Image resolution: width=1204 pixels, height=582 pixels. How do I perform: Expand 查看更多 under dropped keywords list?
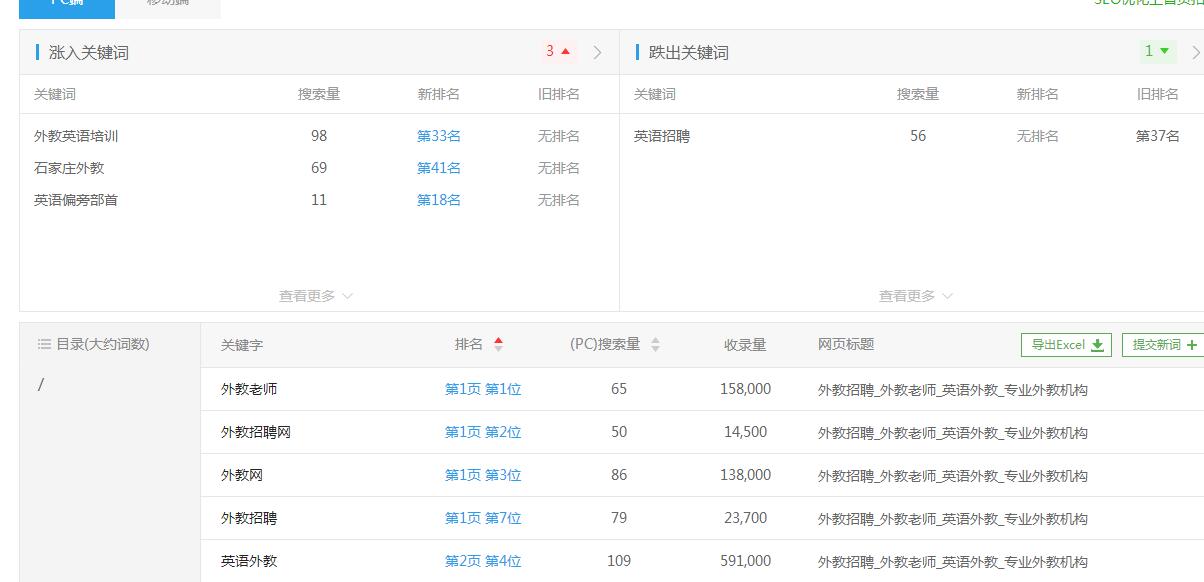point(916,296)
